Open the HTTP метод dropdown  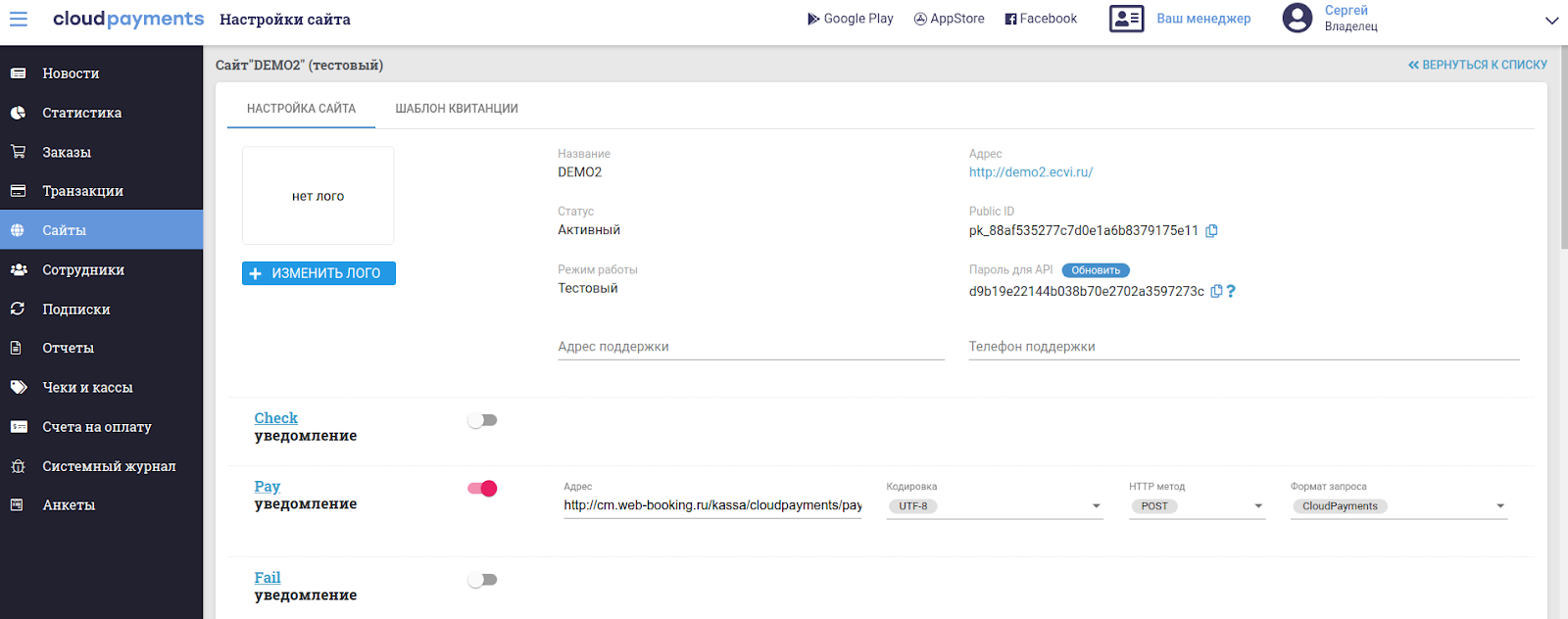coord(1258,506)
